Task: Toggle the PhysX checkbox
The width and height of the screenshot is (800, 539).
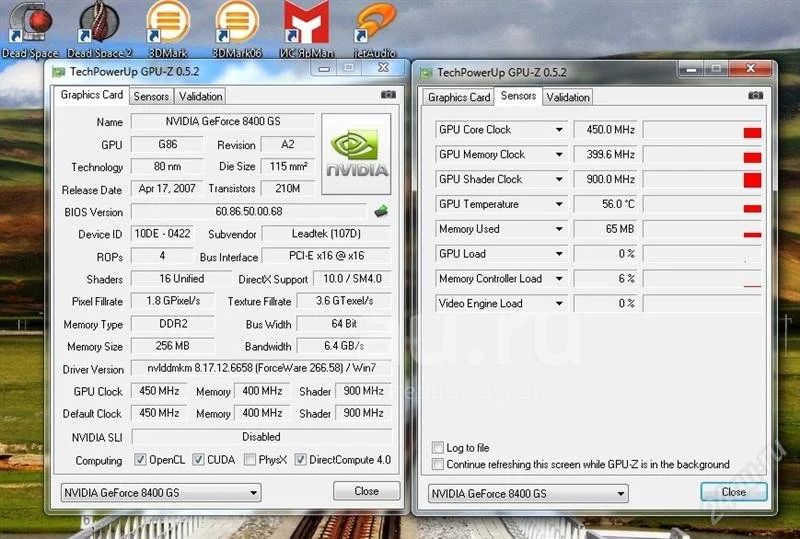Action: pyautogui.click(x=250, y=459)
